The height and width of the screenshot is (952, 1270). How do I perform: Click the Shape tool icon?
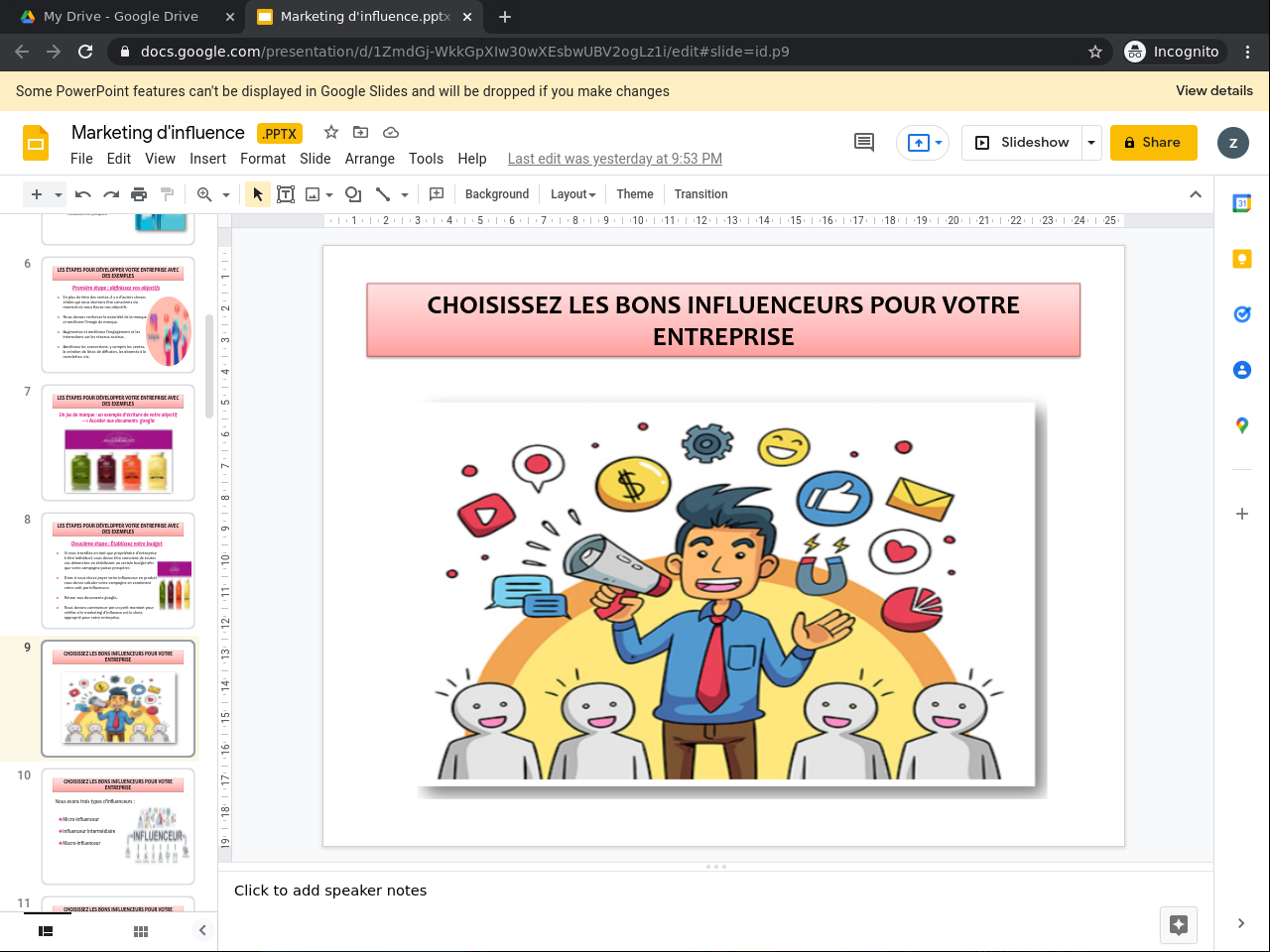coord(352,194)
